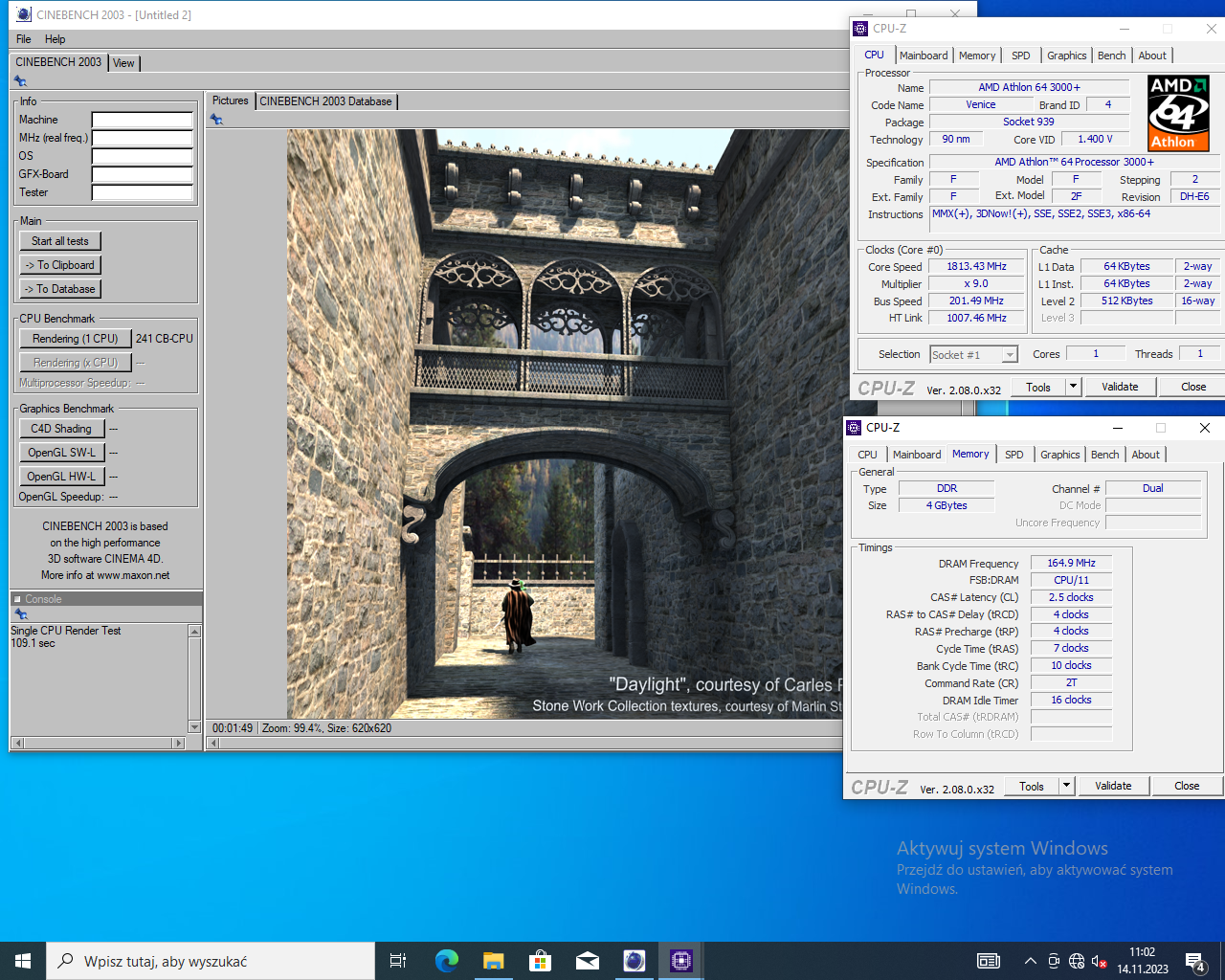Screen dimensions: 1225x980
Task: Click the Tester input field
Action: (143, 193)
